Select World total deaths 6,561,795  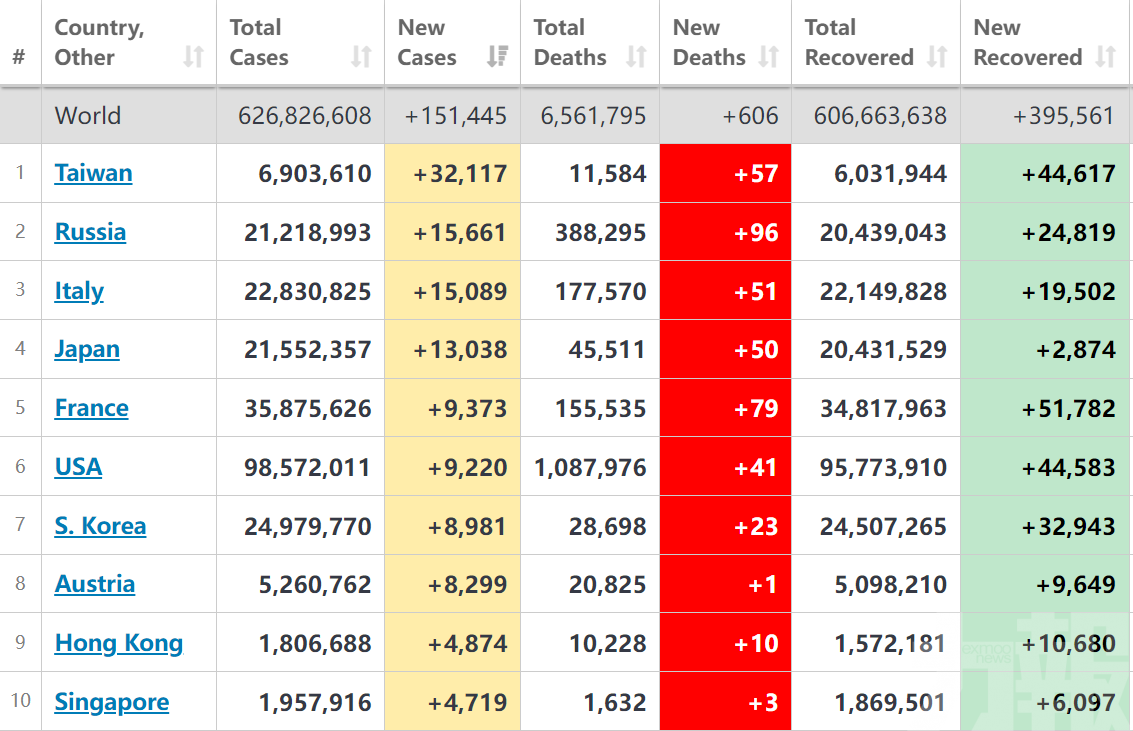coord(593,116)
